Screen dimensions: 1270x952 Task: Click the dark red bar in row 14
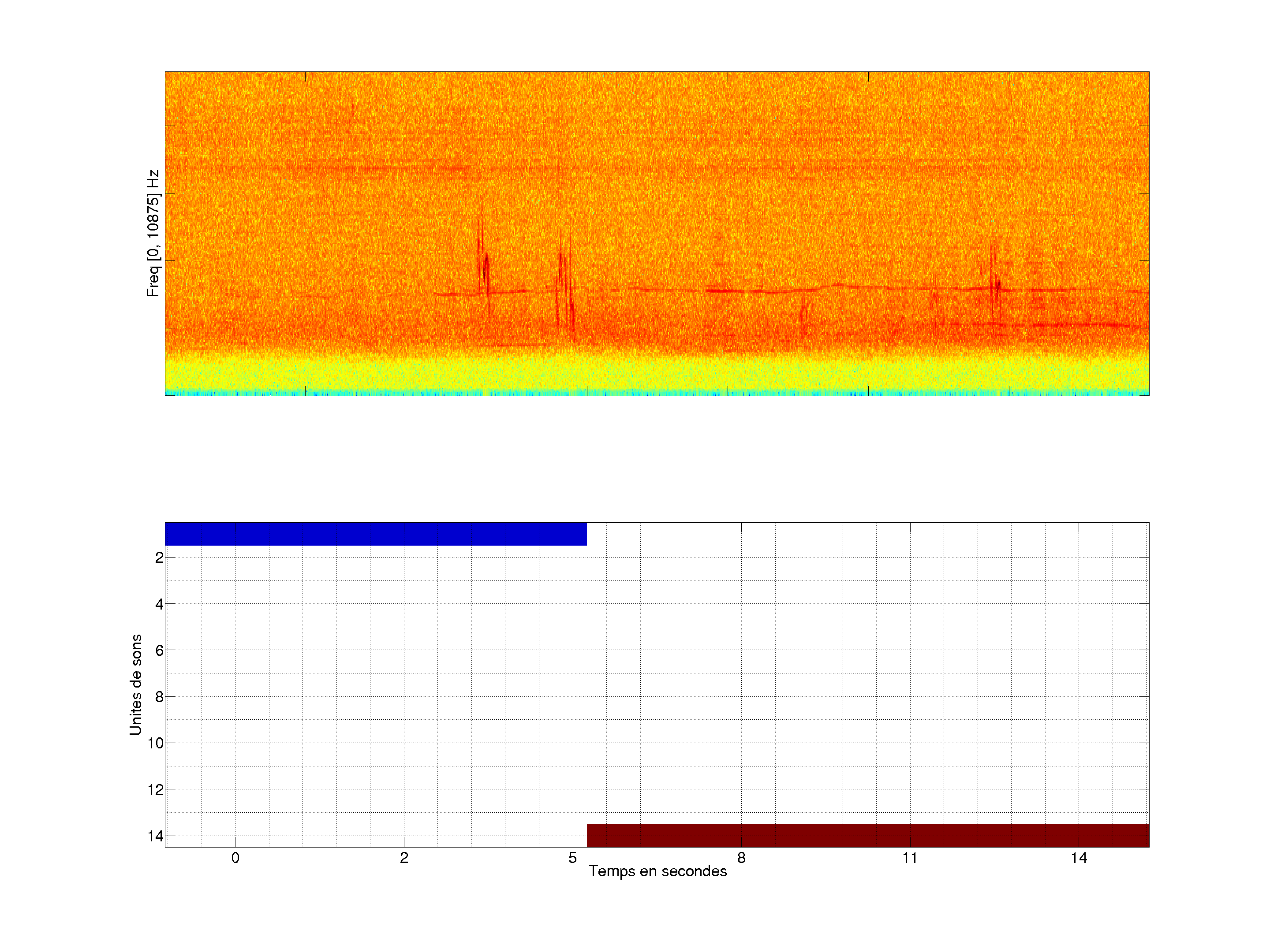click(867, 836)
